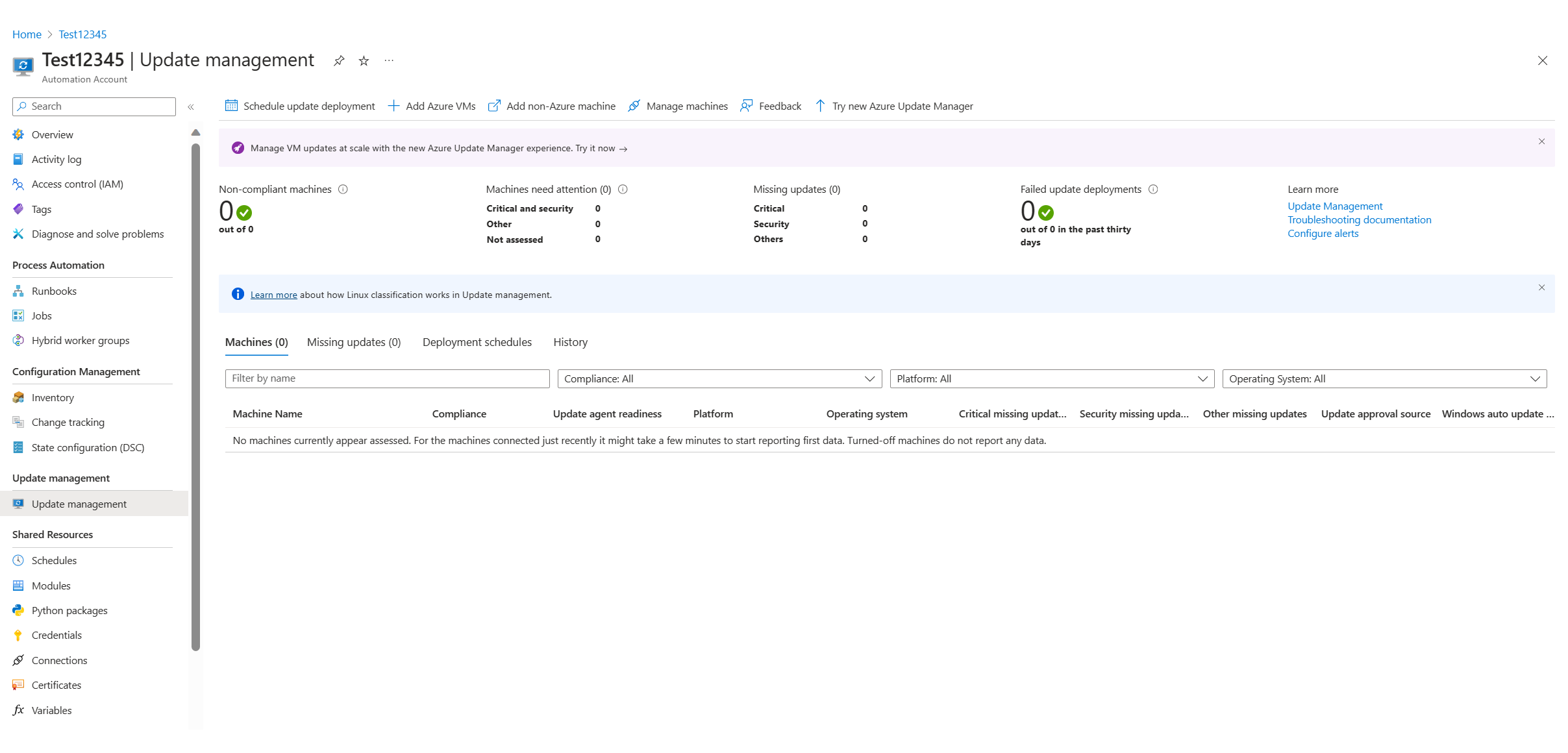Click the Schedule update deployment icon
Viewport: 1568px width, 753px height.
coord(231,106)
